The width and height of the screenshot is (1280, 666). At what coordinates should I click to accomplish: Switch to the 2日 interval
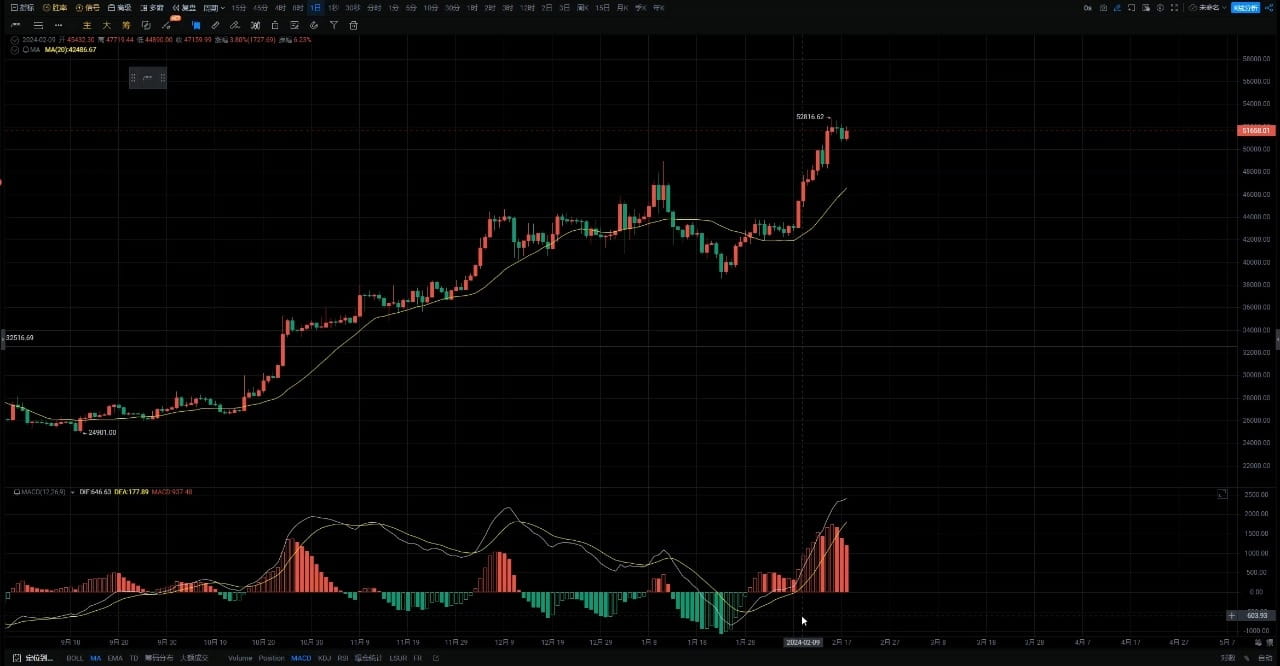[x=547, y=8]
